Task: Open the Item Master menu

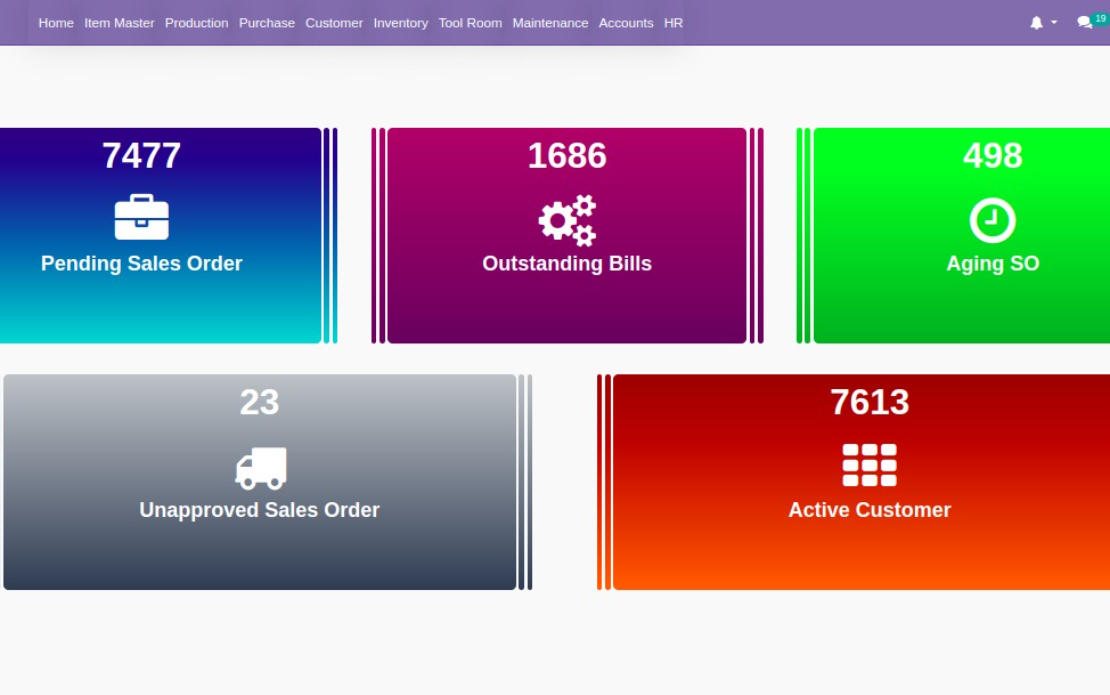Action: tap(119, 23)
